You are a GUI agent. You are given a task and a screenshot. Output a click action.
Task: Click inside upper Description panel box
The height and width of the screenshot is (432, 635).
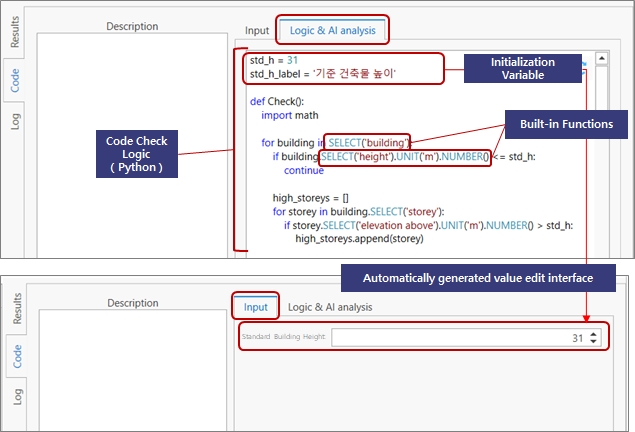(x=130, y=140)
